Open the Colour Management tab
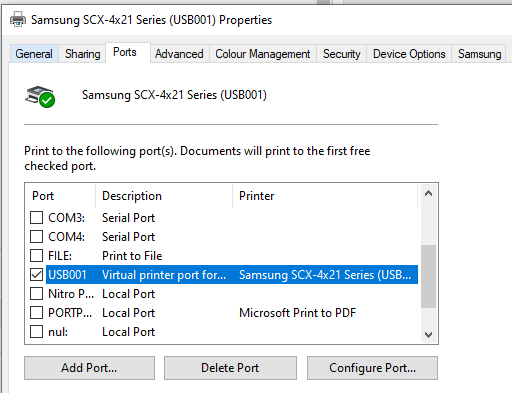The image size is (512, 393). pyautogui.click(x=263, y=54)
